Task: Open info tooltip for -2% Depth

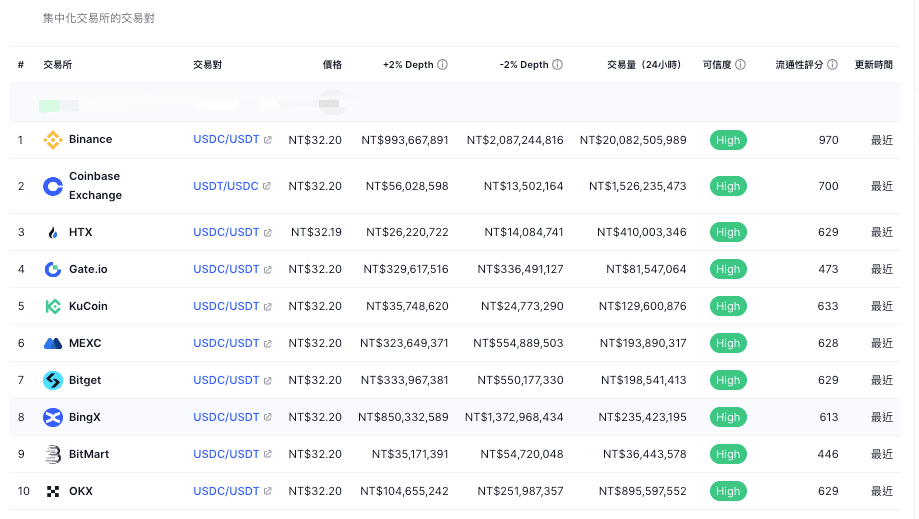Action: pyautogui.click(x=557, y=64)
